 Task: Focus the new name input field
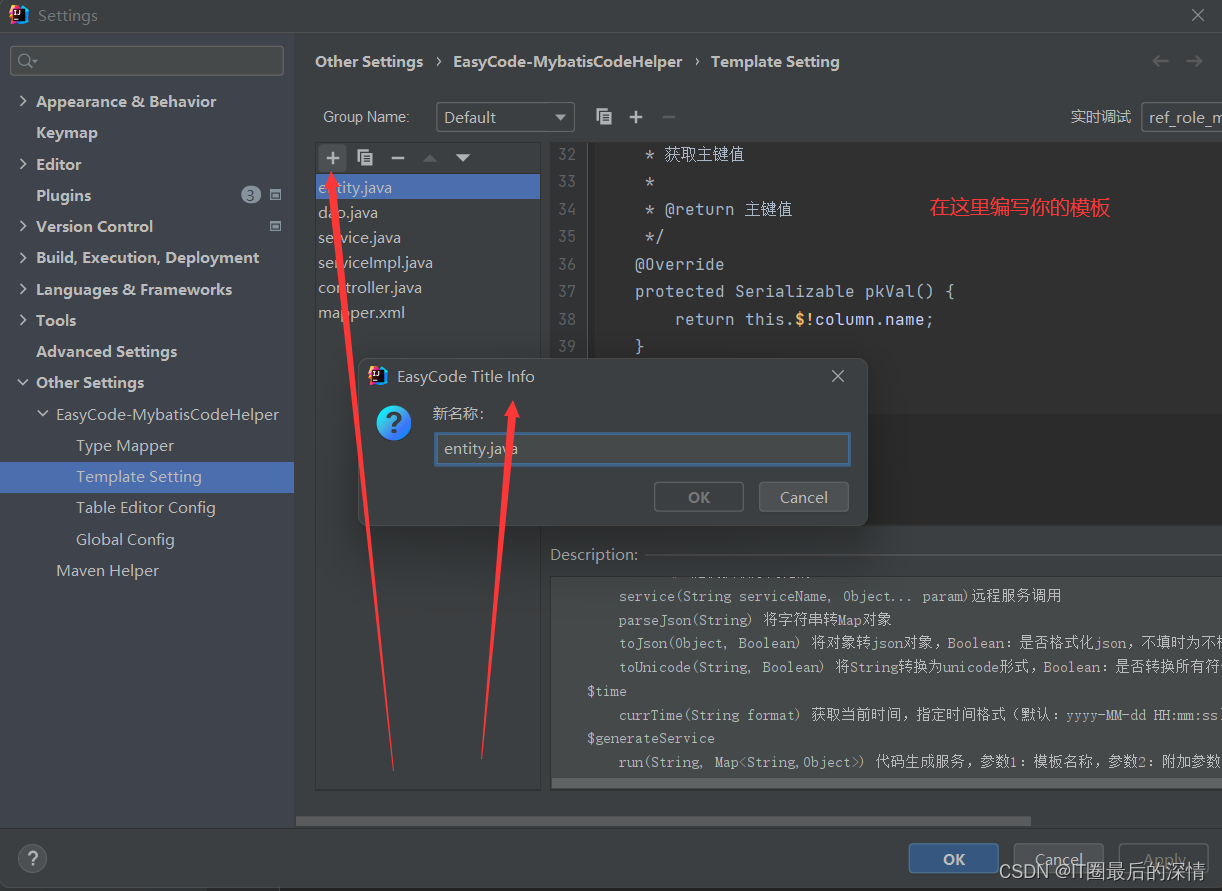(642, 449)
